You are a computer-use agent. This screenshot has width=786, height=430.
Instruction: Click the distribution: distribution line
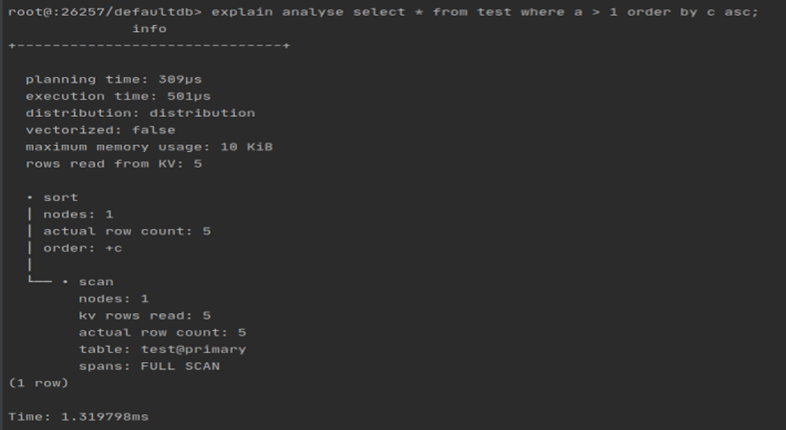click(140, 113)
